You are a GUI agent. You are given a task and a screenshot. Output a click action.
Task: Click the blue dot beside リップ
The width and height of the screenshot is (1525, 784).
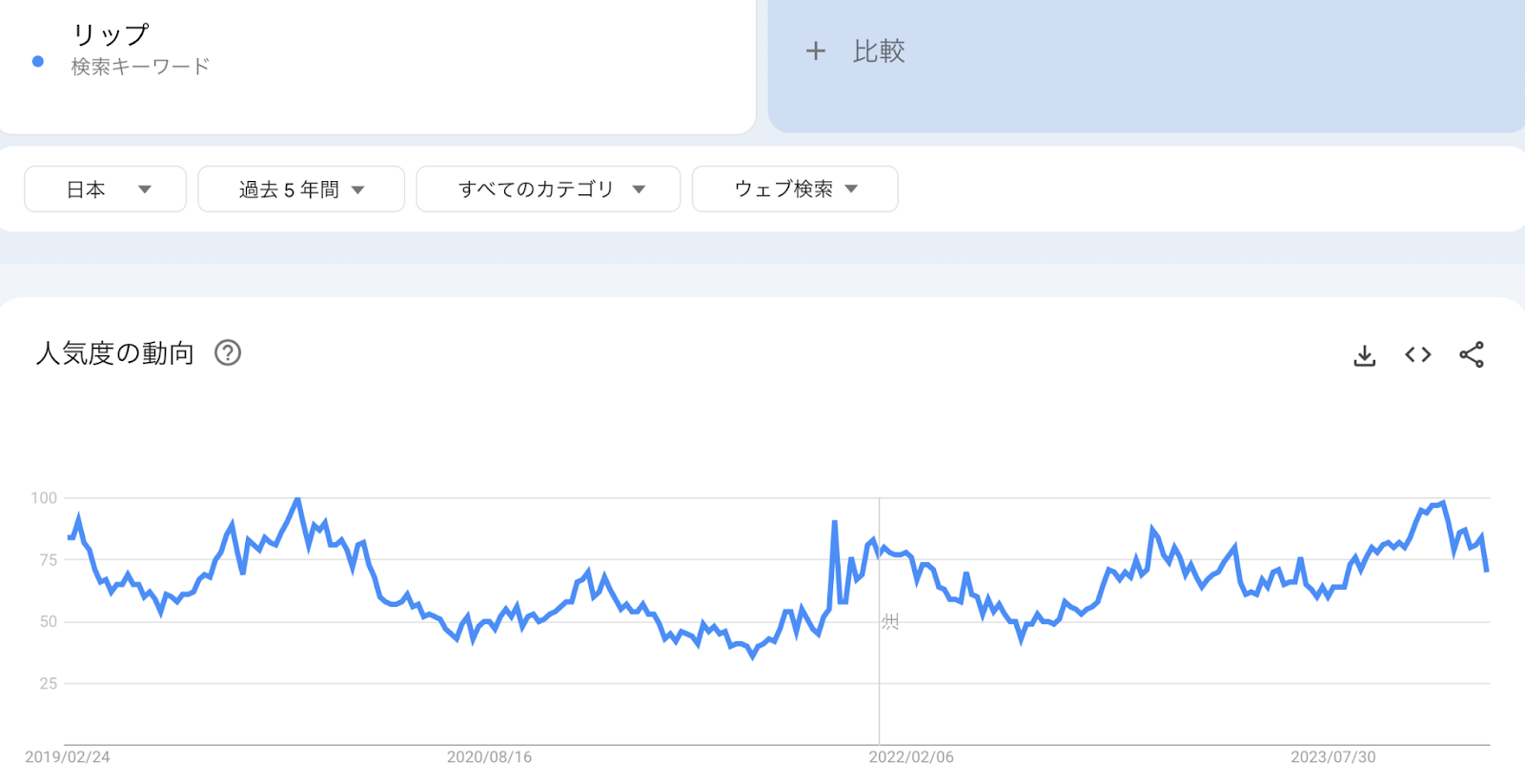tap(38, 61)
